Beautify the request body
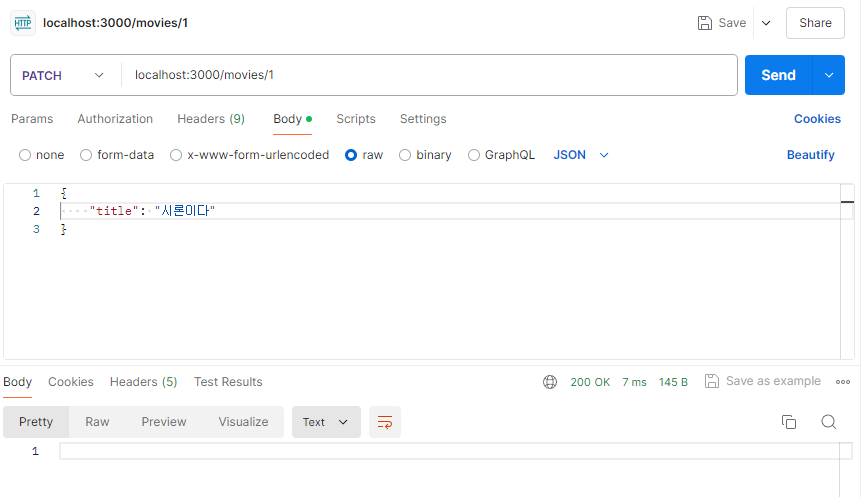Image resolution: width=864 pixels, height=497 pixels. 811,155
